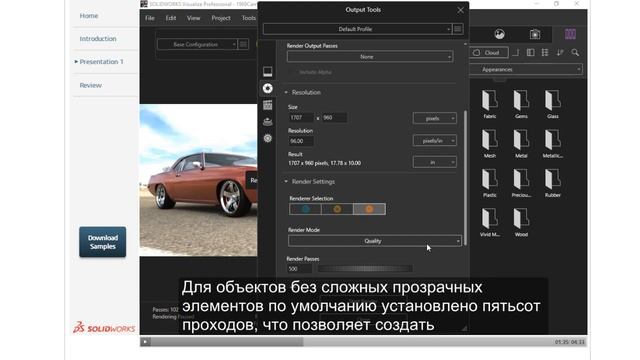
Task: Click the Download Samples button
Action: (102, 242)
